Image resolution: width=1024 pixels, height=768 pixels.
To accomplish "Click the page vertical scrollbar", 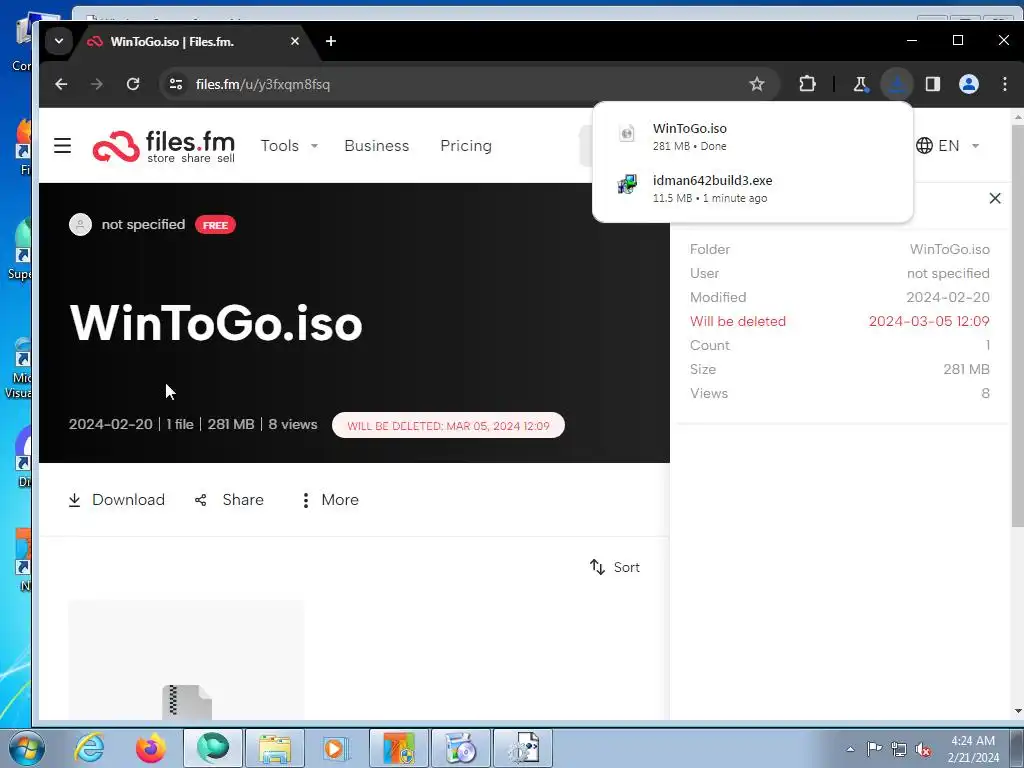I will tap(1017, 327).
